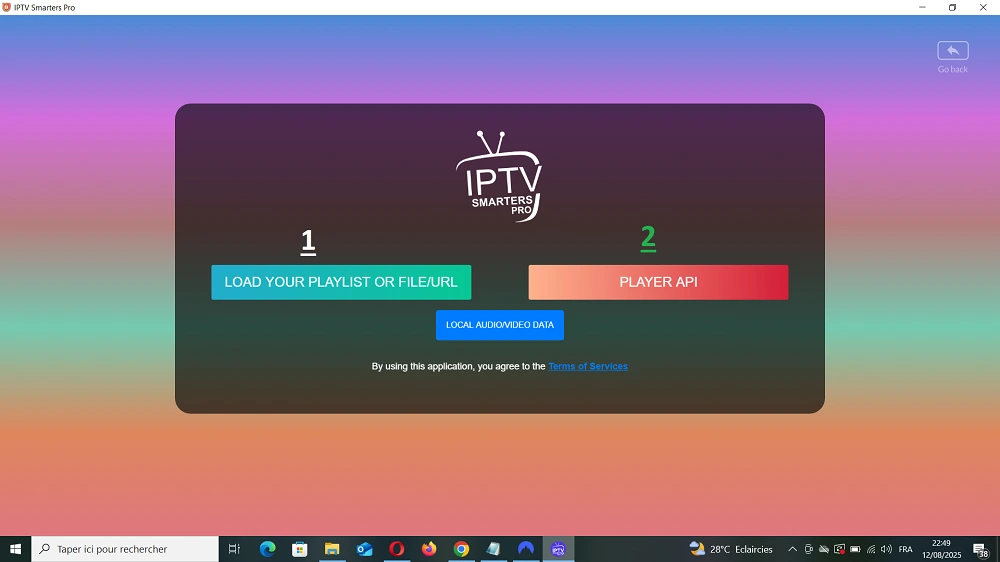Image resolution: width=1000 pixels, height=562 pixels.
Task: Restore down the IPTV Smarters Pro window
Action: pos(952,8)
